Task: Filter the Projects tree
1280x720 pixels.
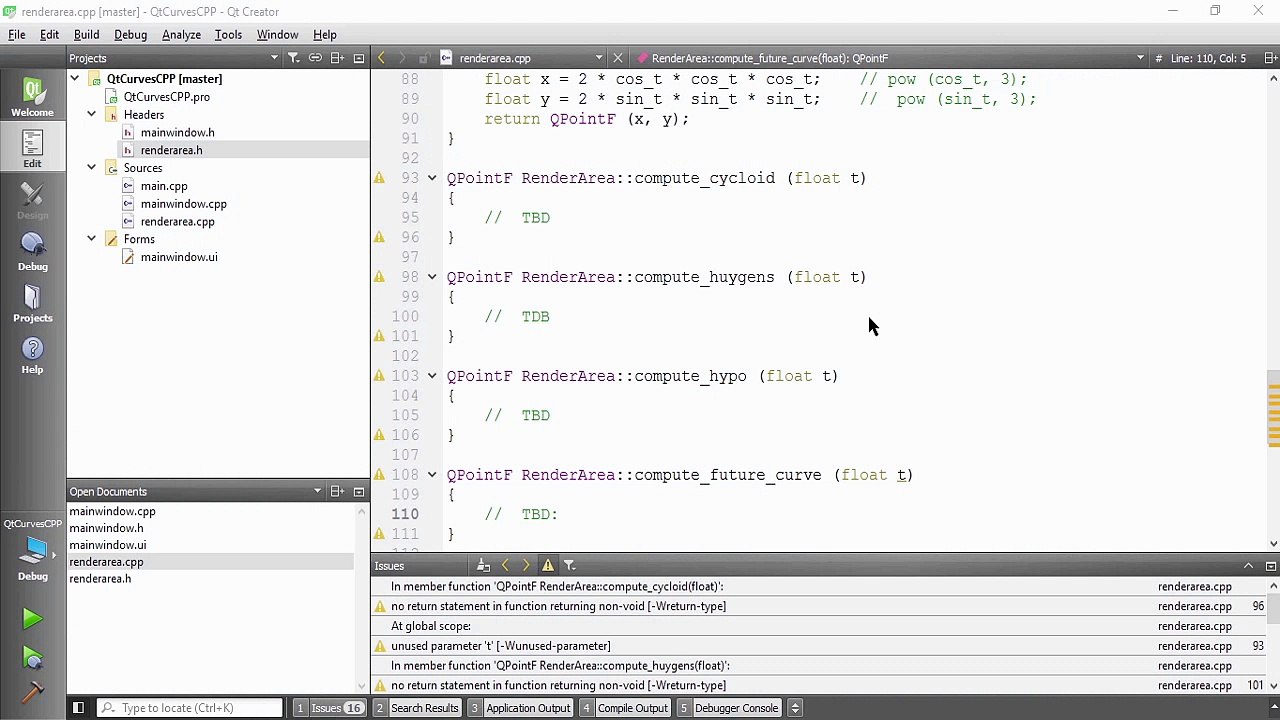Action: [x=293, y=58]
